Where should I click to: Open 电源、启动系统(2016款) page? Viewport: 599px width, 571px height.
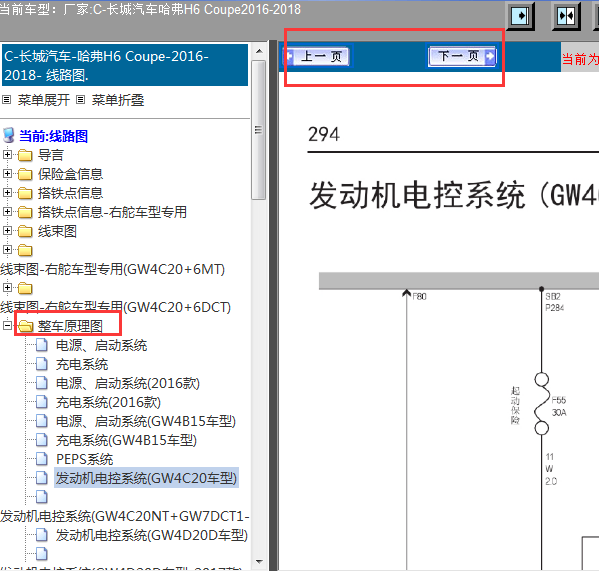[x=128, y=383]
